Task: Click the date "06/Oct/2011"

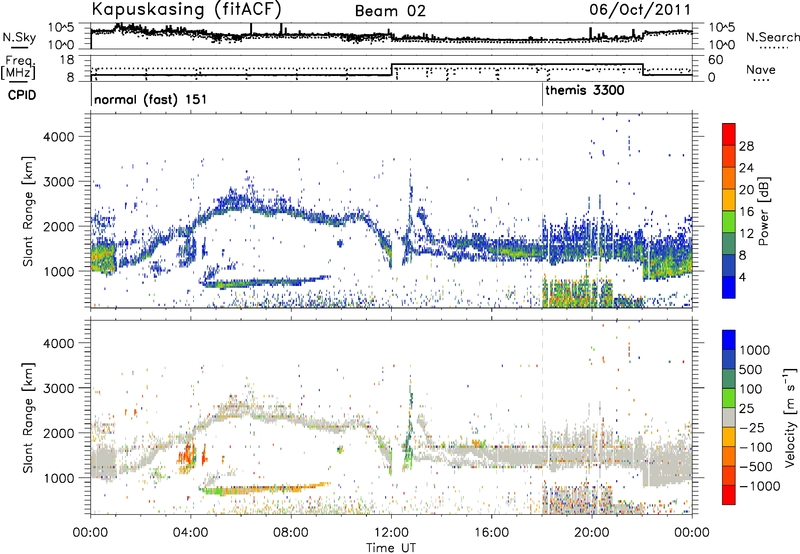Action: click(x=640, y=9)
